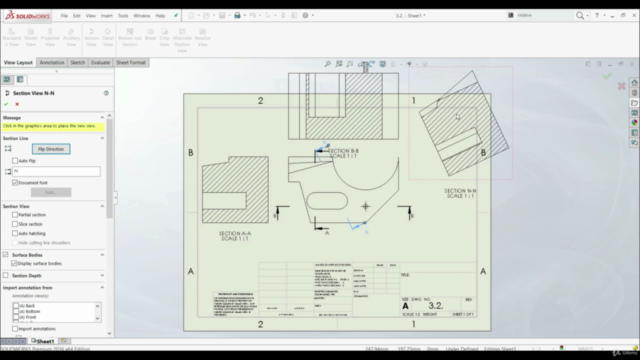Select the Sheet1 tab at bottom
This screenshot has width=640, height=360.
tap(43, 341)
